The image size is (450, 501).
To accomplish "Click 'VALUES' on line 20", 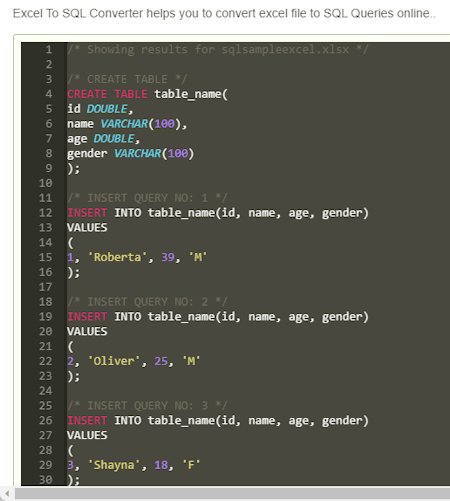I will click(87, 331).
